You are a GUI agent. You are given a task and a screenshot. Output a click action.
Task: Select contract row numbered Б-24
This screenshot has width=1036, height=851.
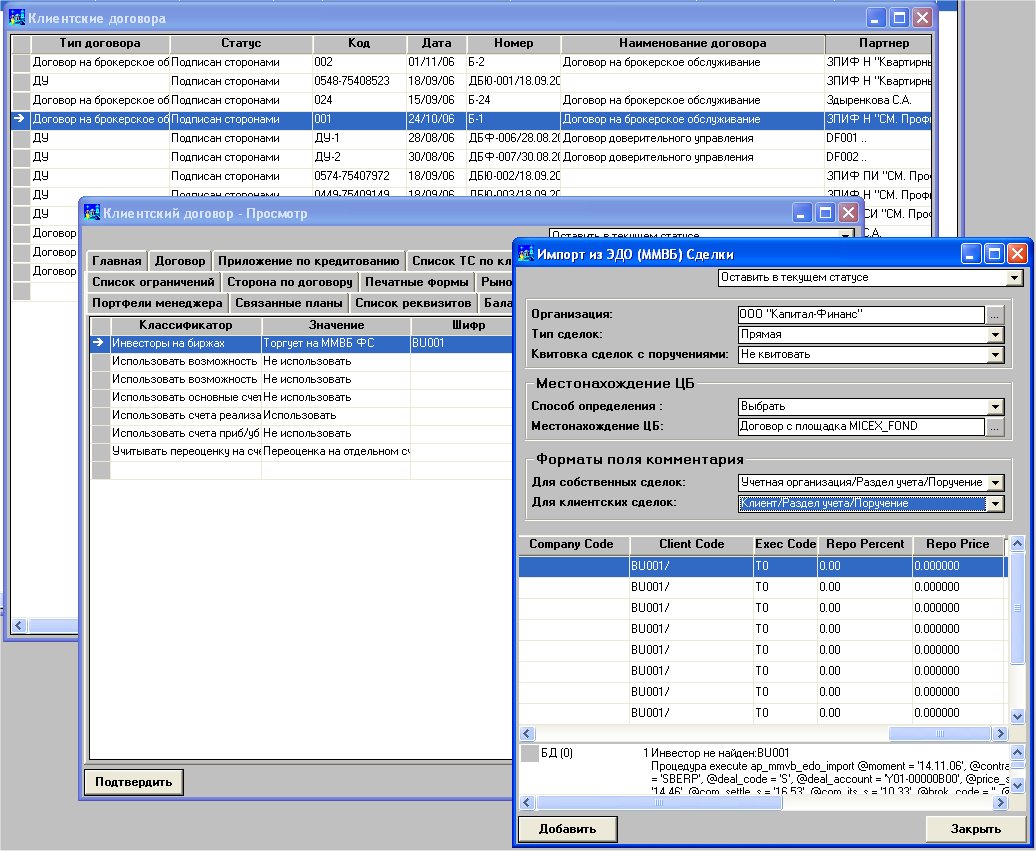click(472, 100)
